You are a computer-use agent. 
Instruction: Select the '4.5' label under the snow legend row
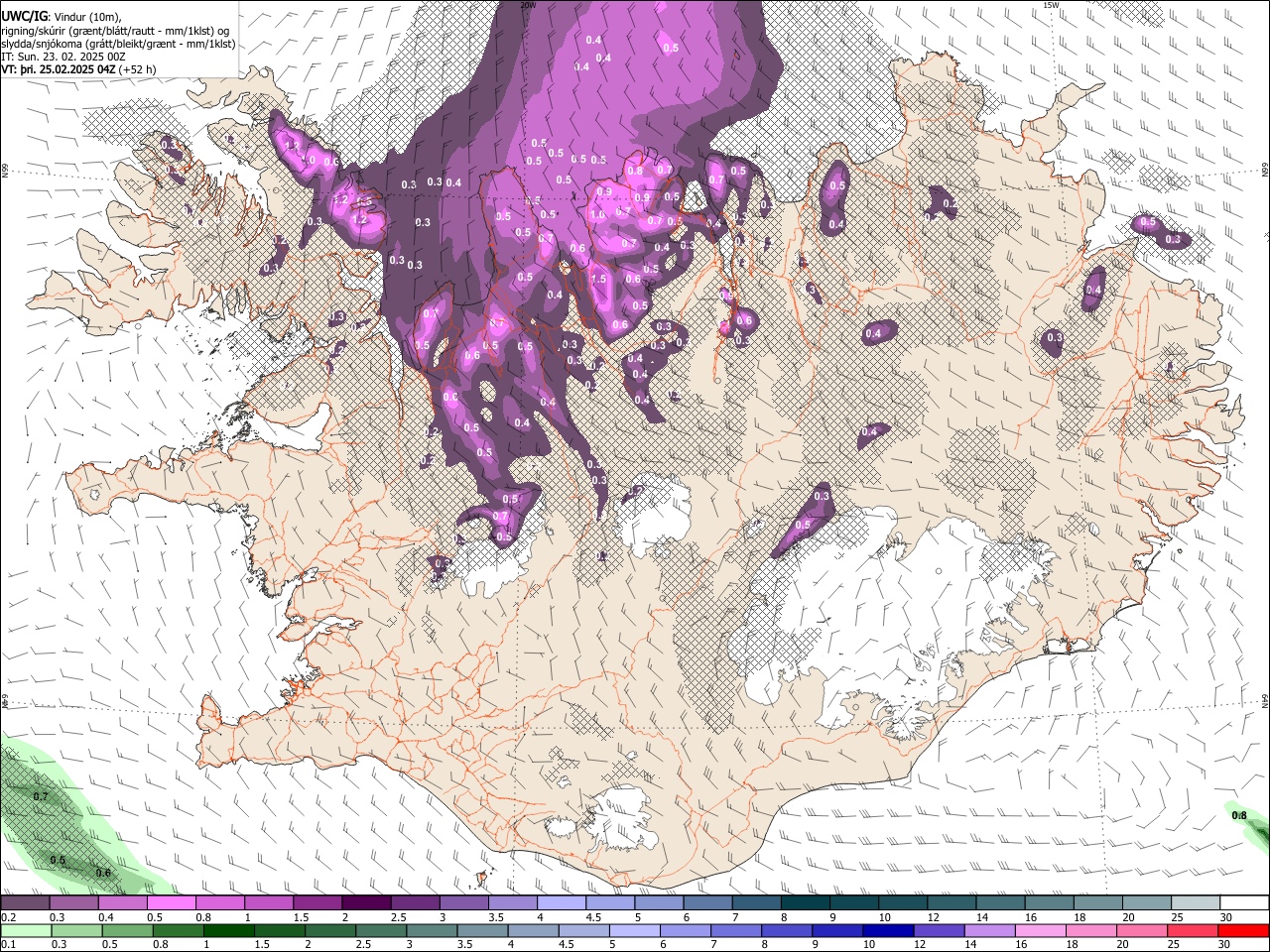[x=593, y=917]
